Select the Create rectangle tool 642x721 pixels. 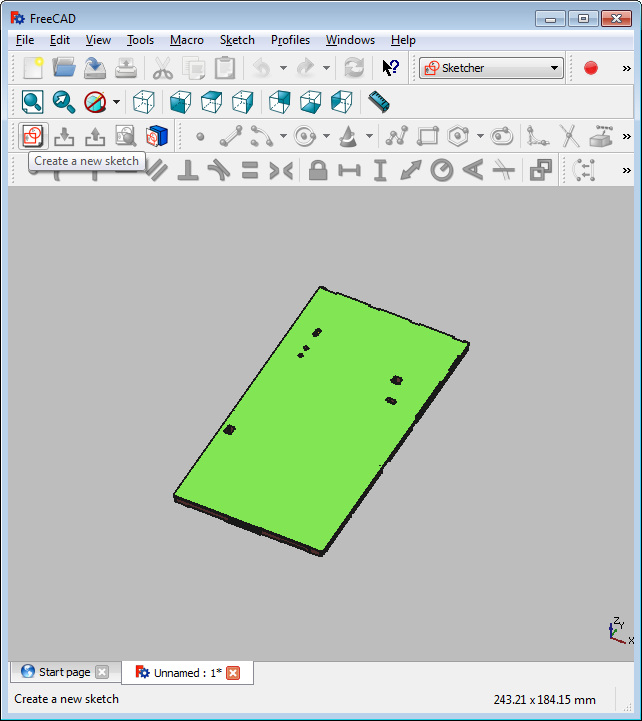point(427,136)
